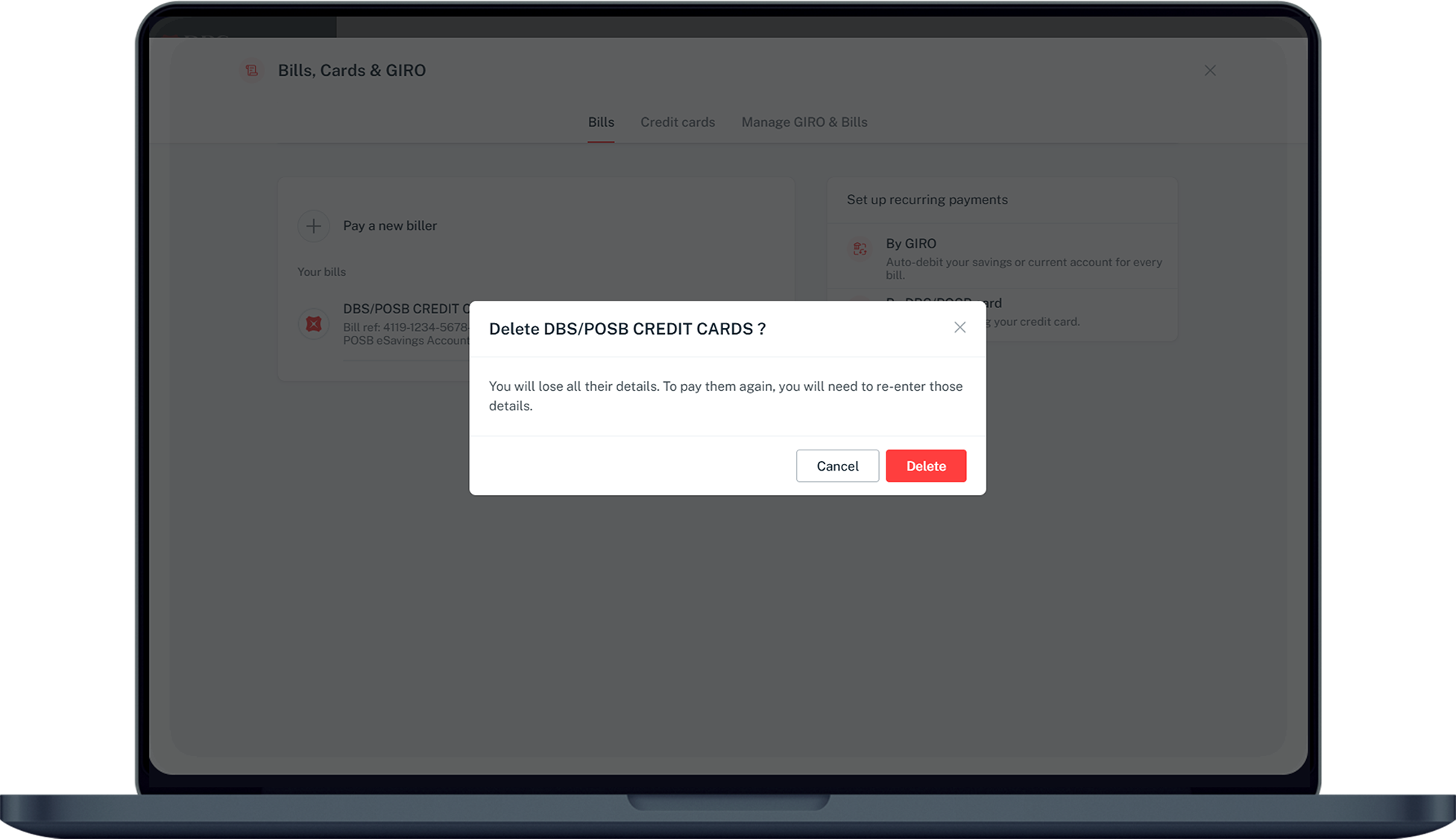This screenshot has width=1456, height=839.
Task: Confirm with the red Delete button
Action: coord(926,466)
